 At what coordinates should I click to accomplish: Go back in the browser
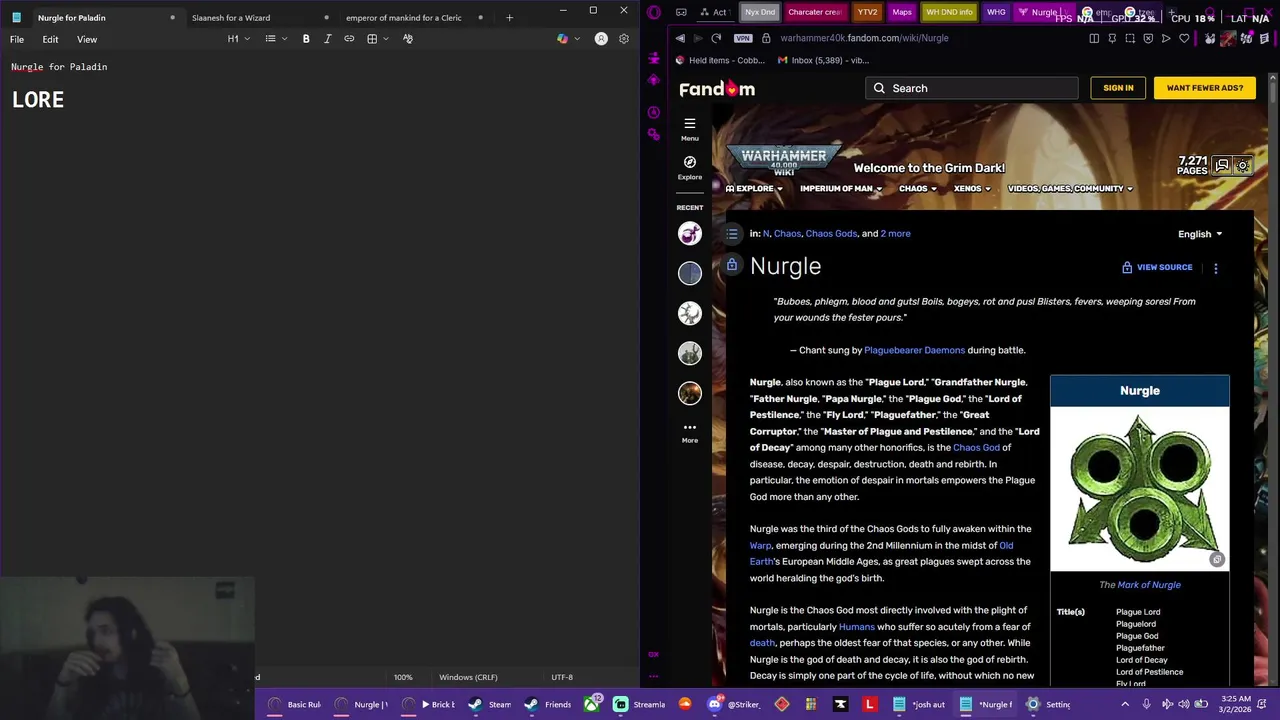click(x=681, y=38)
